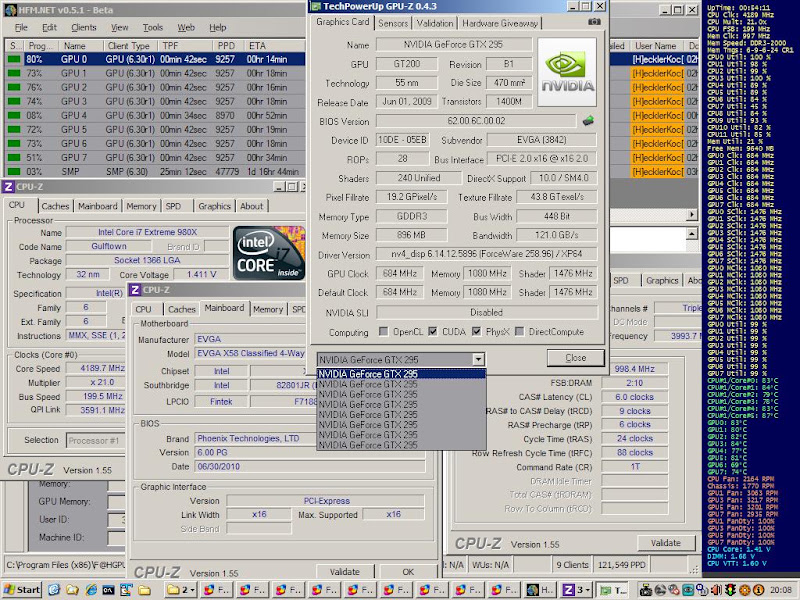Click the NVIDIA logo in GPU-Z

pyautogui.click(x=567, y=72)
